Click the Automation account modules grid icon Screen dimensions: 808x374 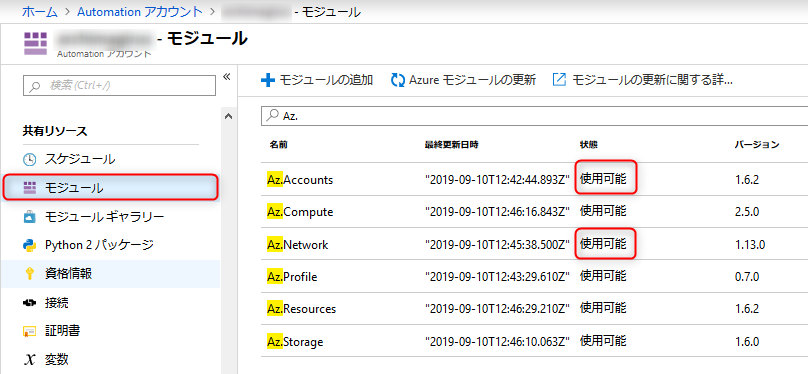click(x=35, y=43)
